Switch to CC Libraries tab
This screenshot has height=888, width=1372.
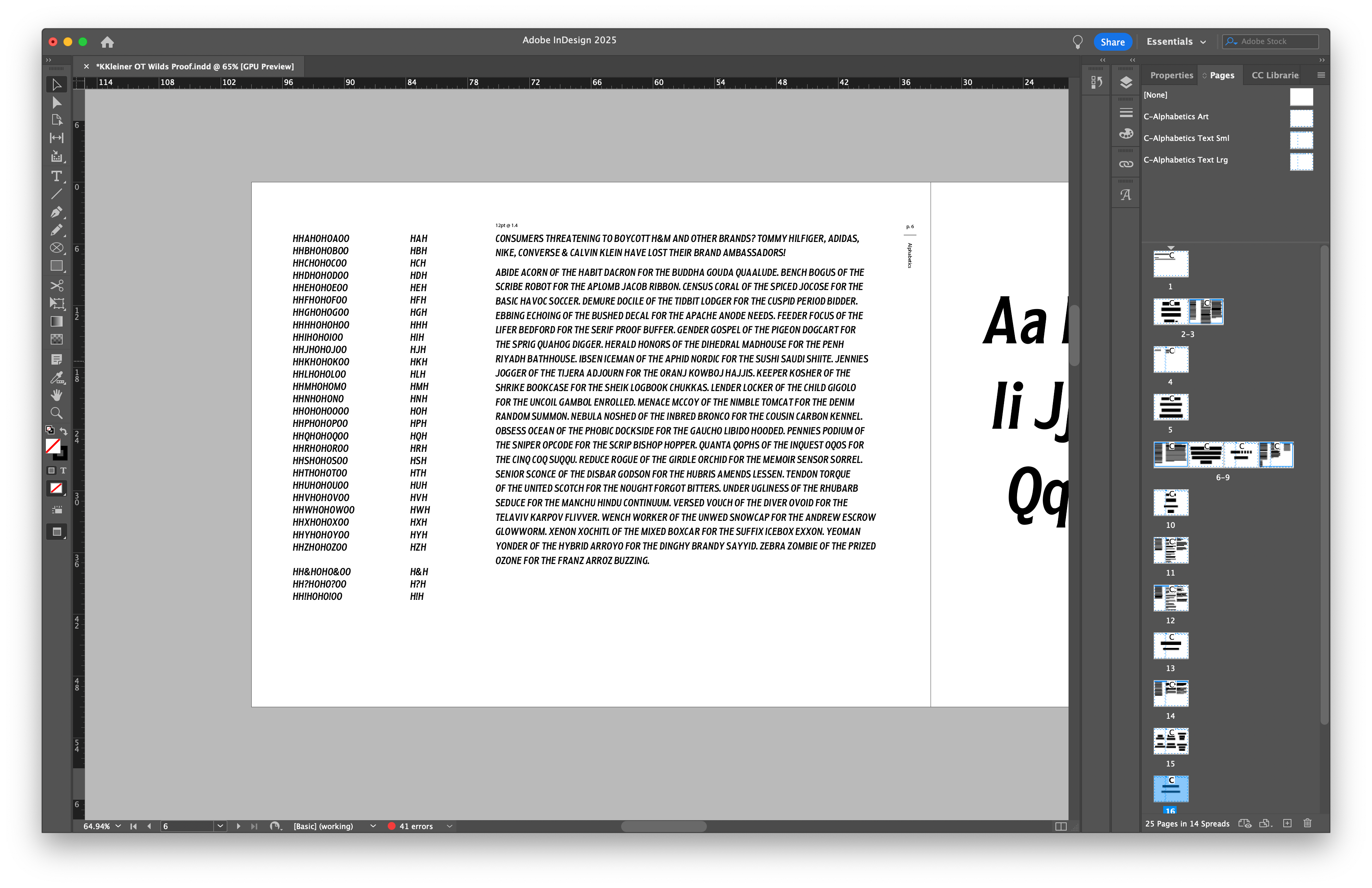(x=1275, y=75)
